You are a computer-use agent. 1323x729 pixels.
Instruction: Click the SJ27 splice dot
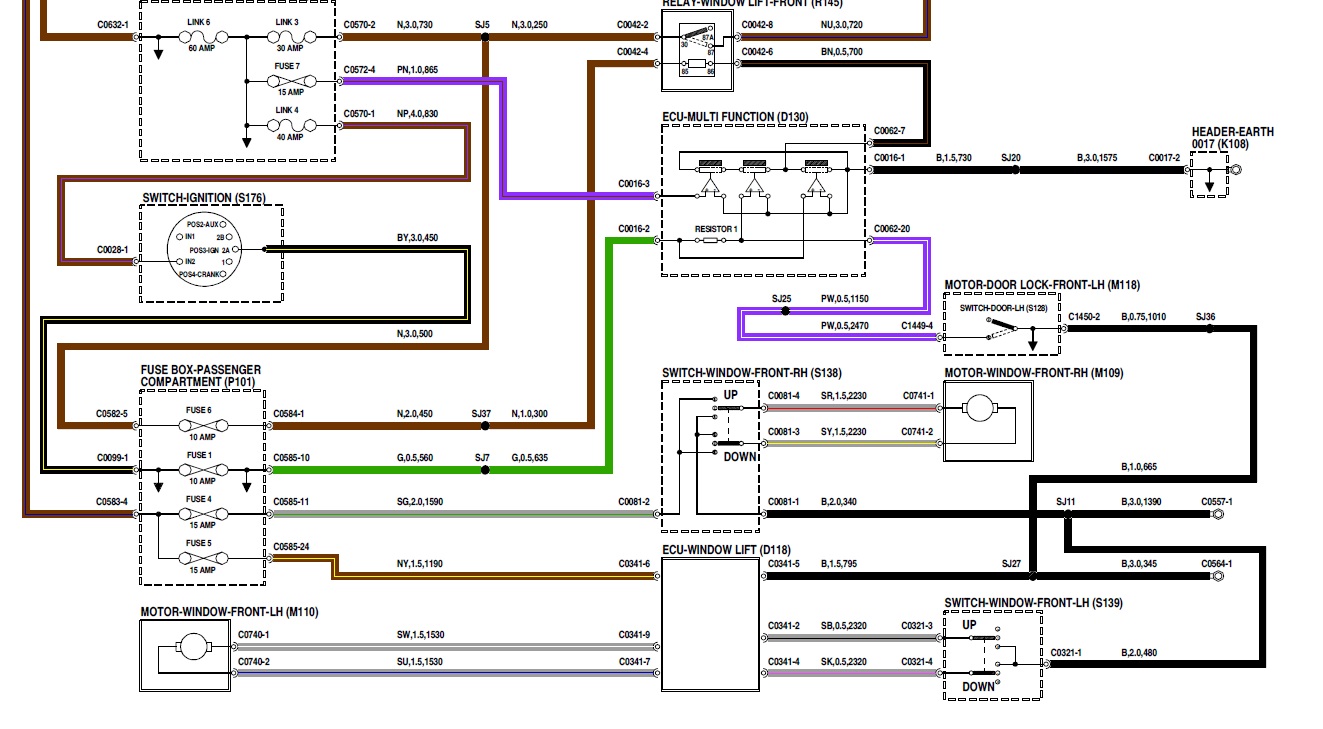(x=1033, y=576)
